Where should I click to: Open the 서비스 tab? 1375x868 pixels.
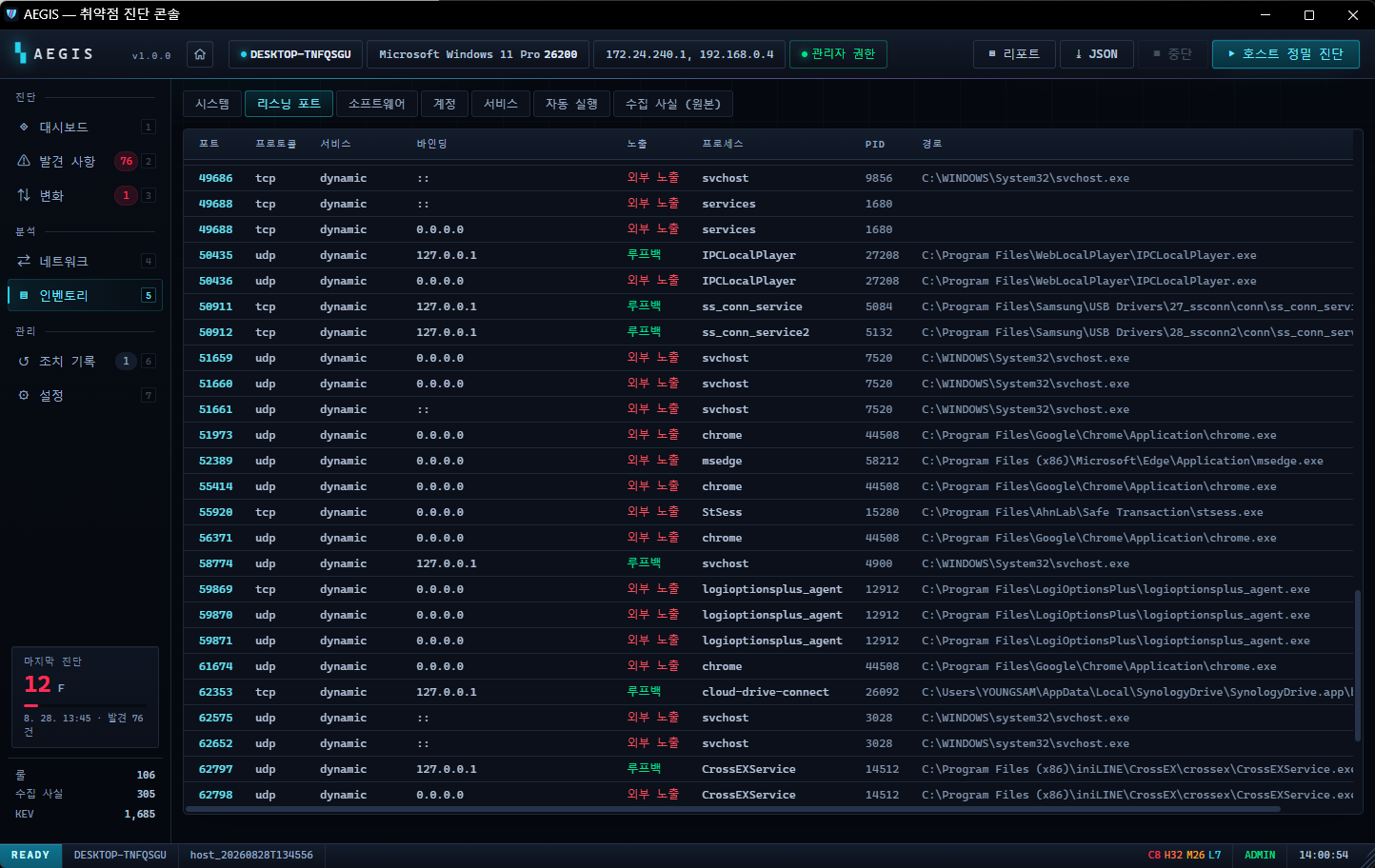point(501,104)
